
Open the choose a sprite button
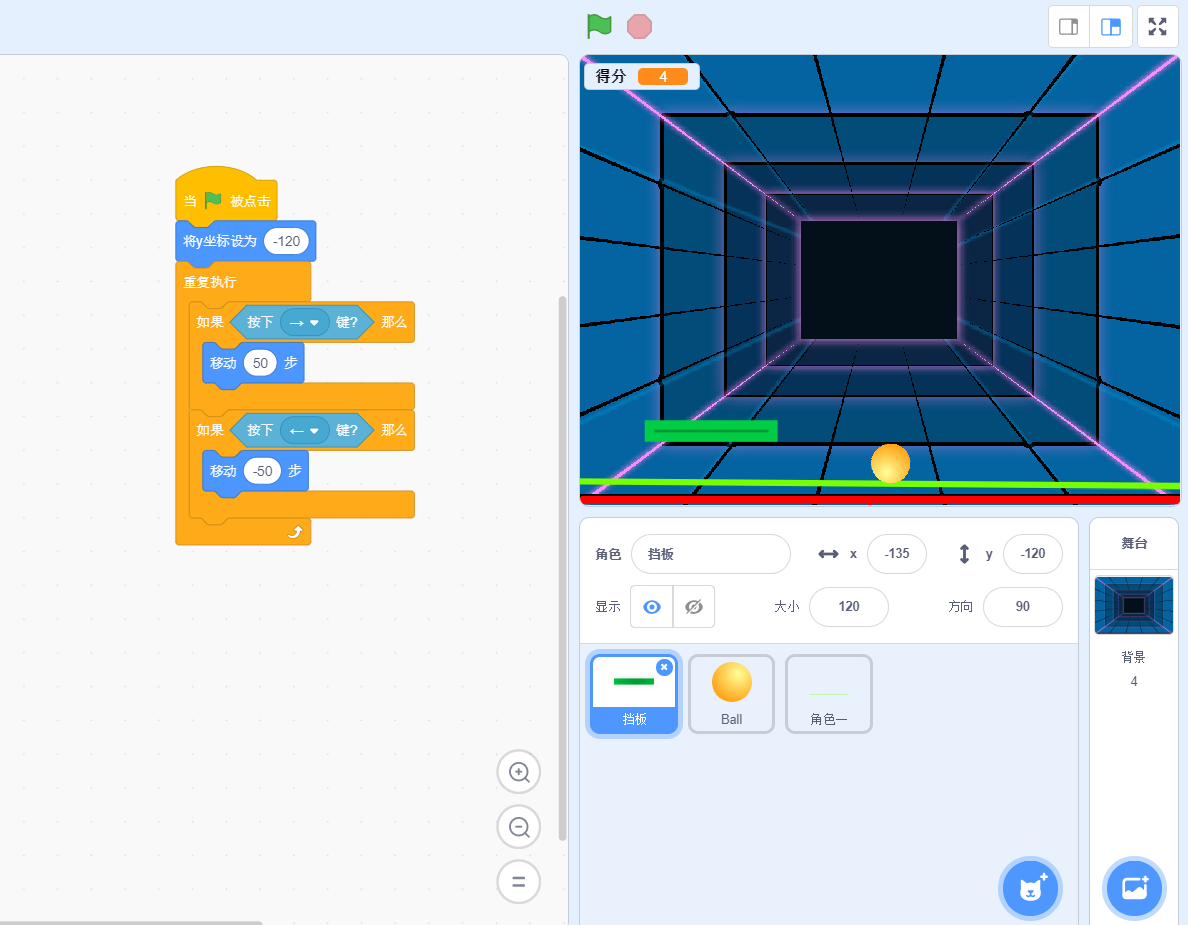click(1030, 887)
